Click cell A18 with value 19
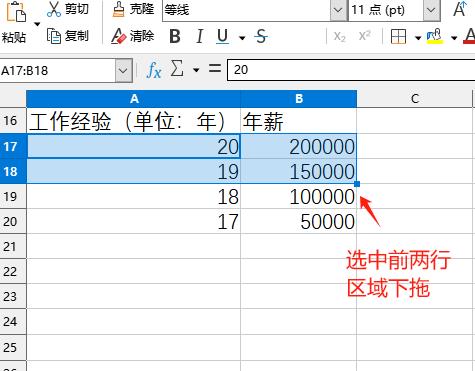 pos(133,171)
